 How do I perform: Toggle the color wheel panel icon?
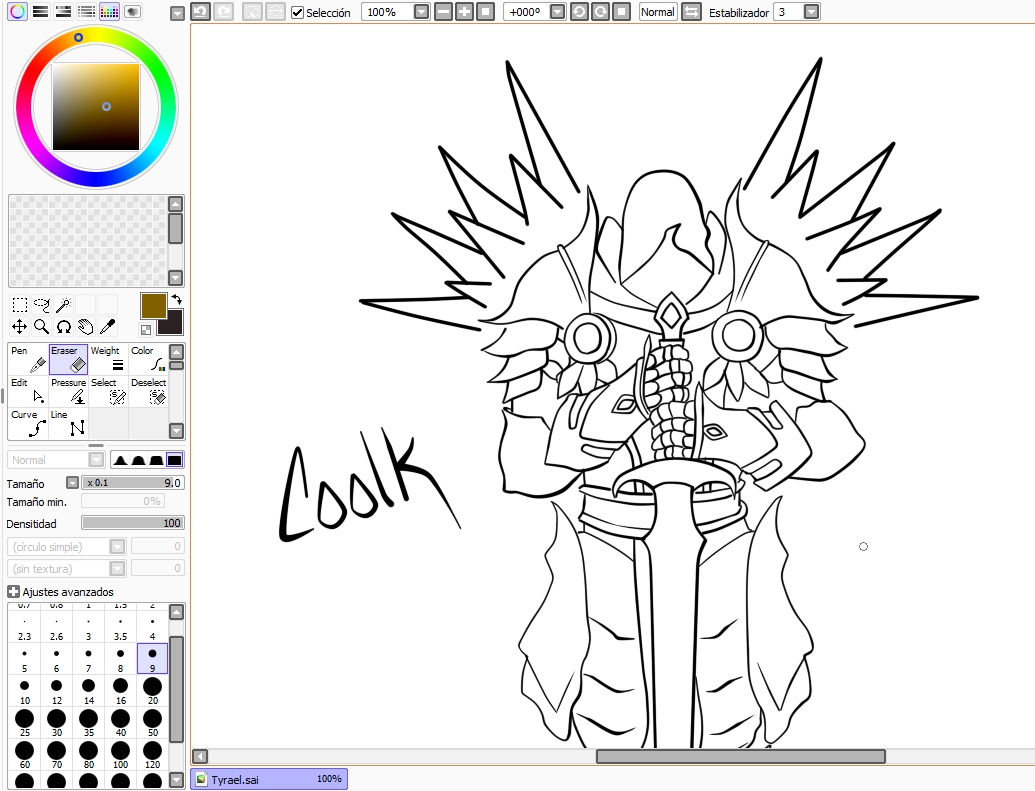coord(18,11)
